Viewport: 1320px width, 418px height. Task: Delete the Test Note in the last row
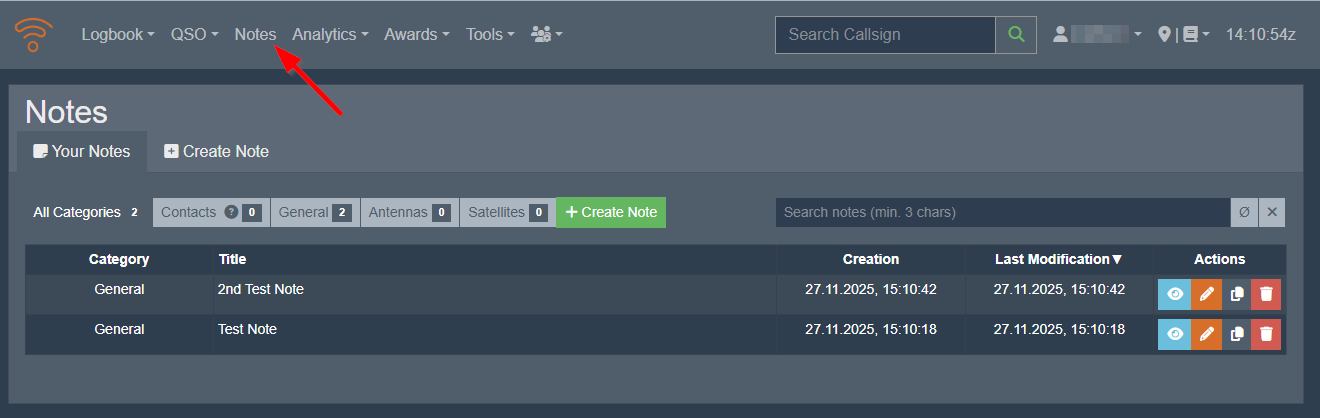click(x=1266, y=334)
